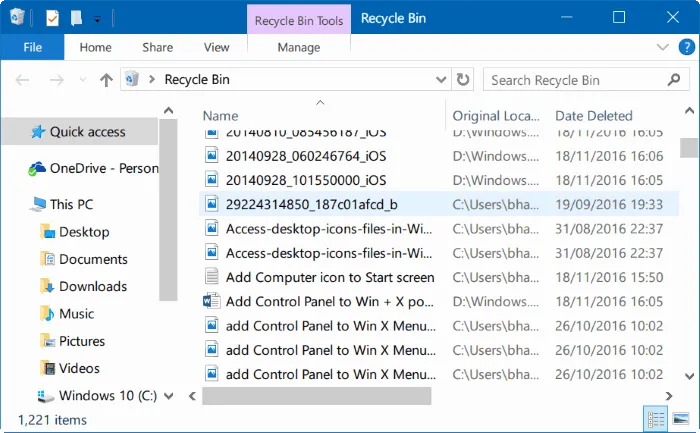The width and height of the screenshot is (700, 433).
Task: Select the Add Control Panel Word document
Action: tap(329, 301)
